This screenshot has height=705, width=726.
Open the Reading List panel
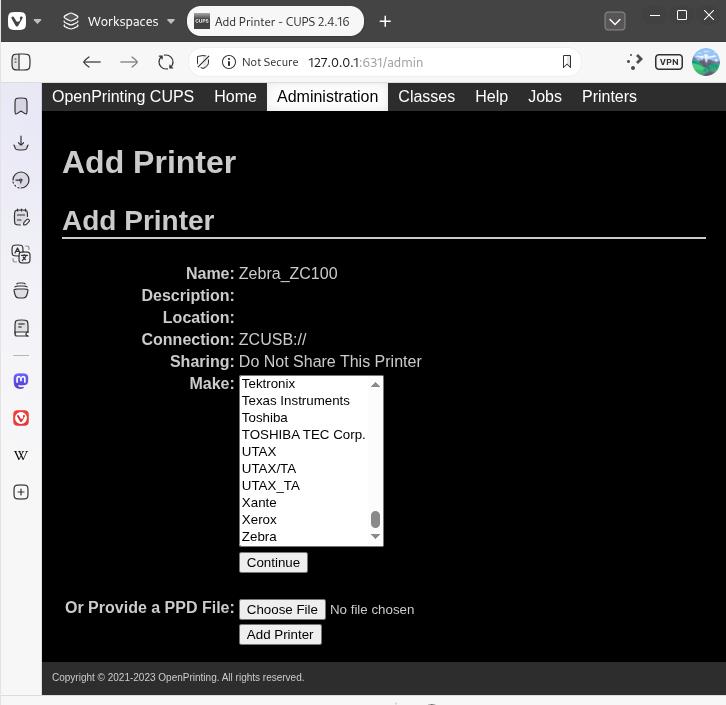(21, 328)
